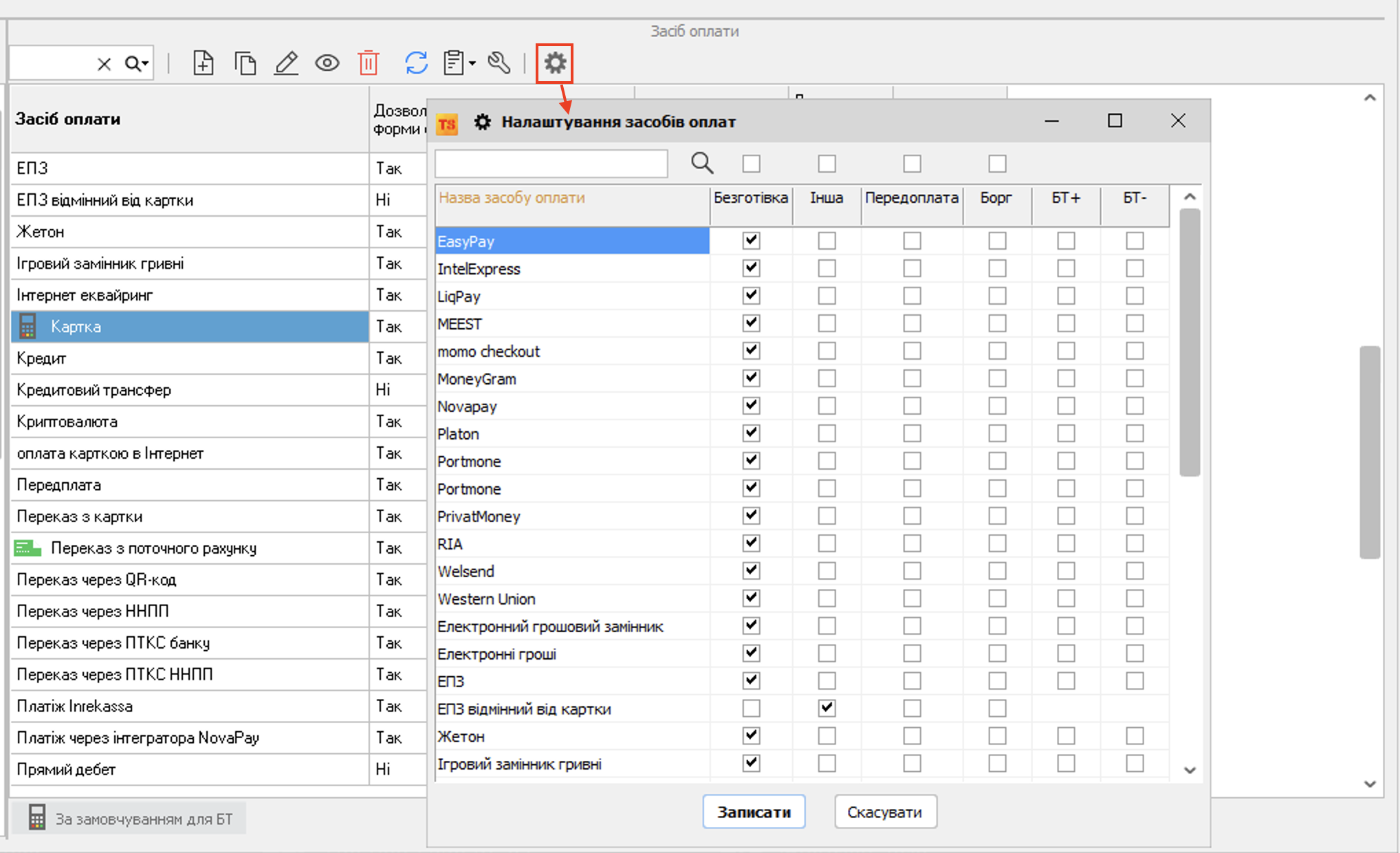Image resolution: width=1400 pixels, height=853 pixels.
Task: Click the magnifier icon in settings dialog
Action: click(702, 163)
